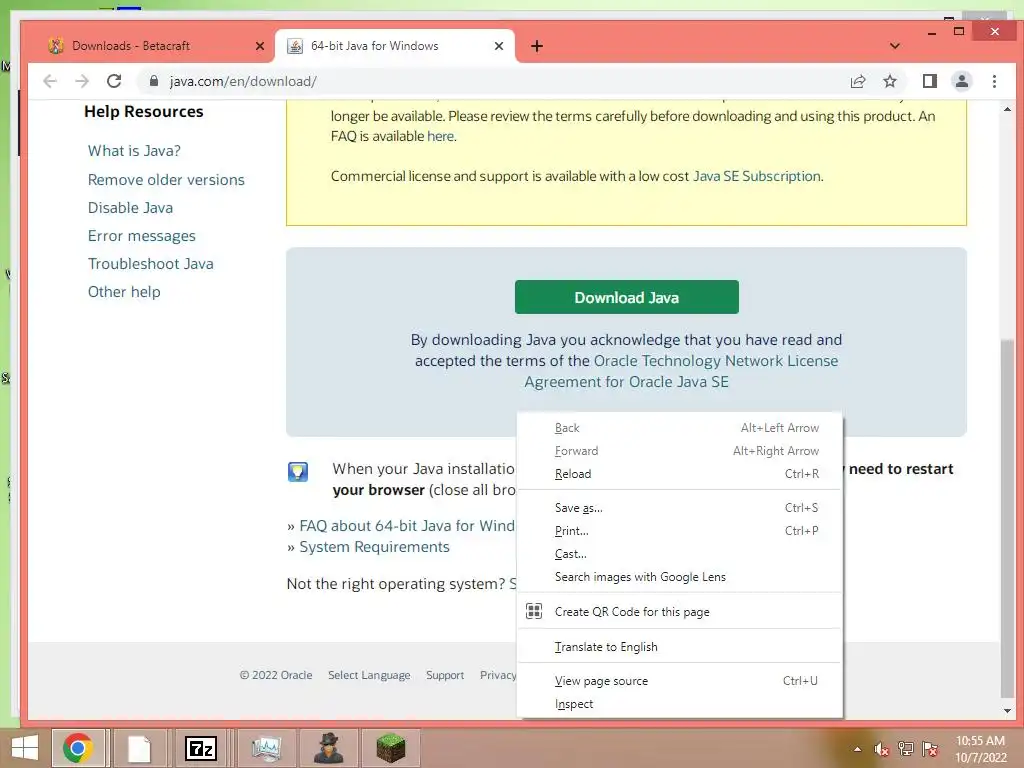Viewport: 1024px width, 768px height.
Task: Open the Disable Java link
Action: click(130, 208)
